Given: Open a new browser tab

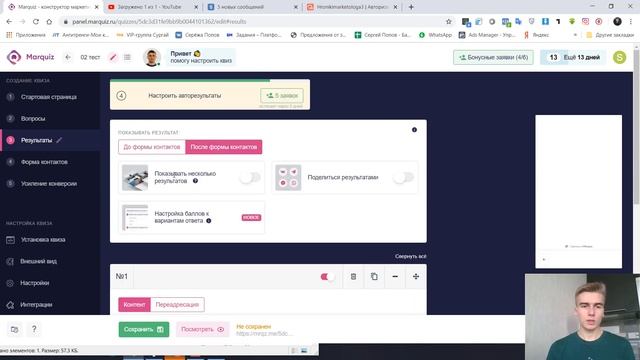Looking at the screenshot, I should pos(411,7).
